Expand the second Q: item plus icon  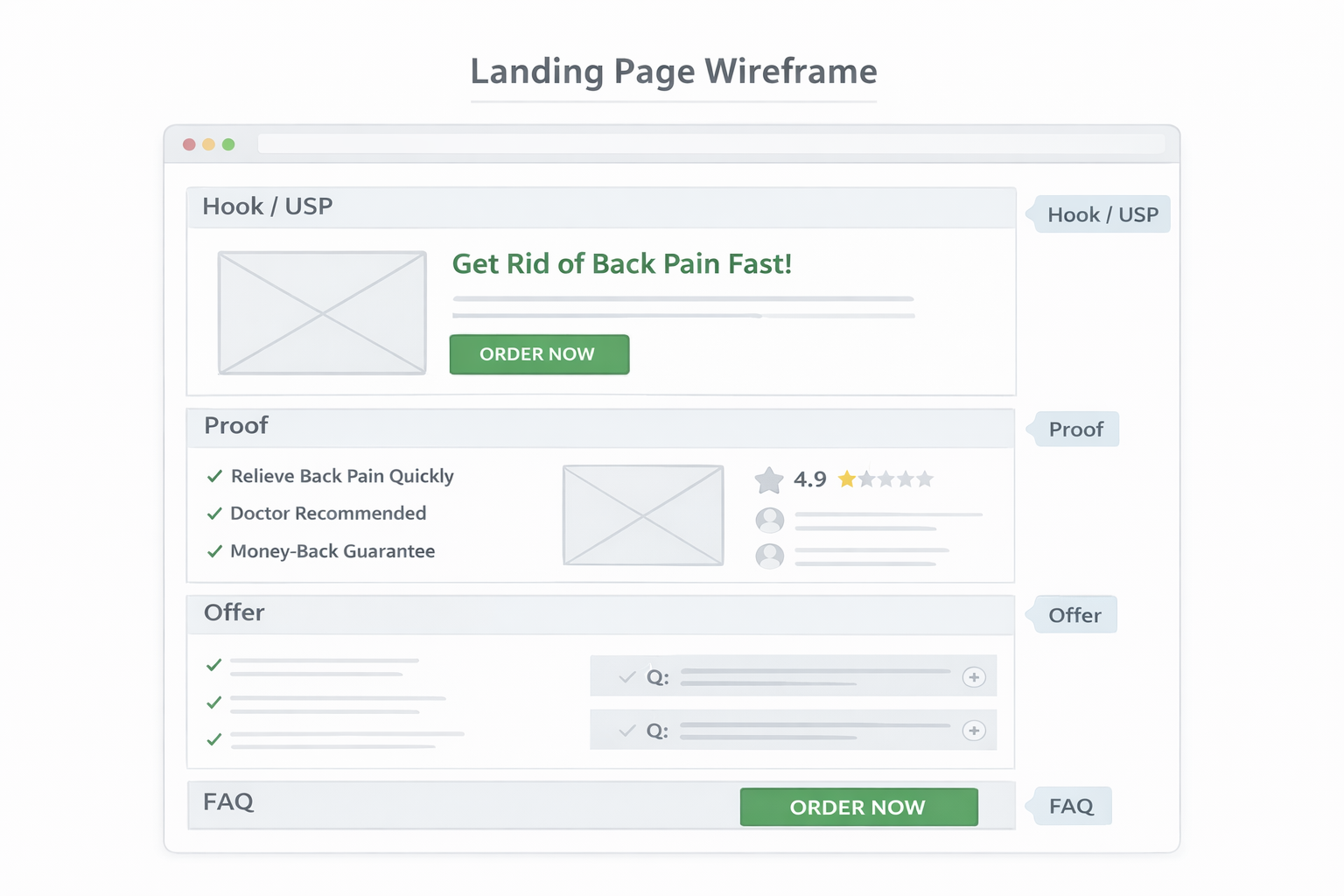[x=974, y=731]
